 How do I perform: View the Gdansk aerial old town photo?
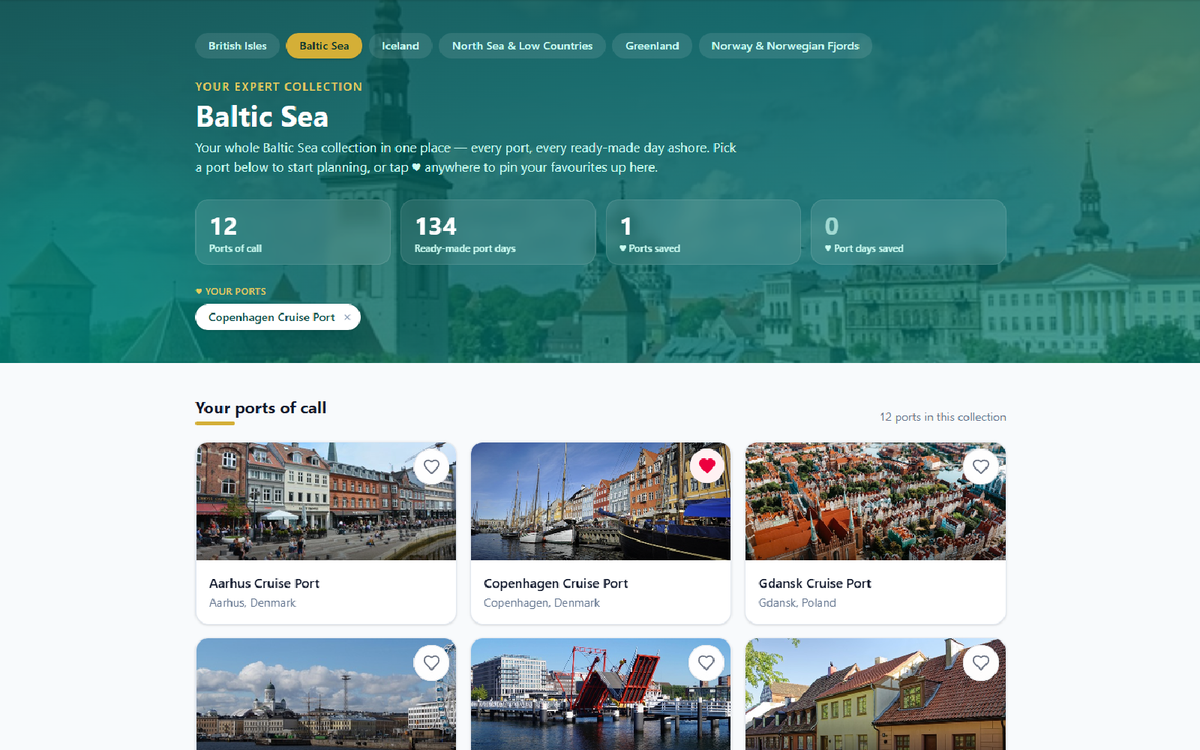[x=876, y=501]
